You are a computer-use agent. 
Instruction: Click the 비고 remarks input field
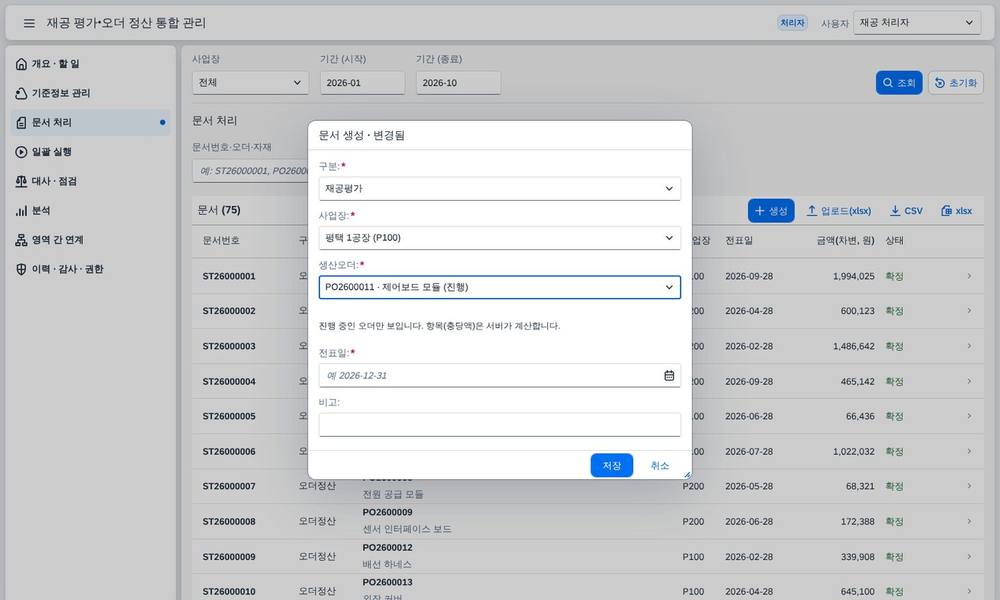click(499, 425)
